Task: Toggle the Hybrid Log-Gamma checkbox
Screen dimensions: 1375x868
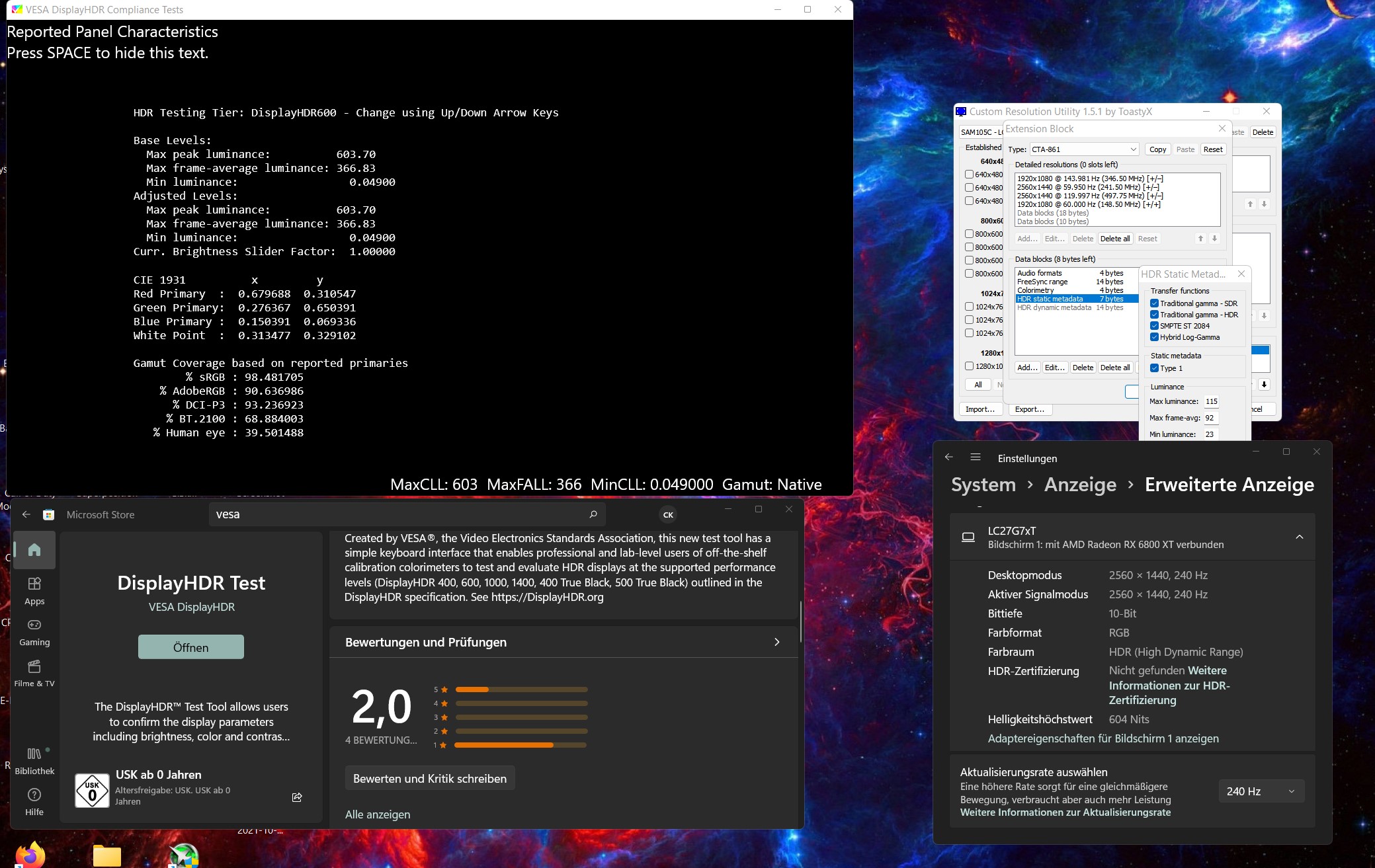Action: [1154, 337]
